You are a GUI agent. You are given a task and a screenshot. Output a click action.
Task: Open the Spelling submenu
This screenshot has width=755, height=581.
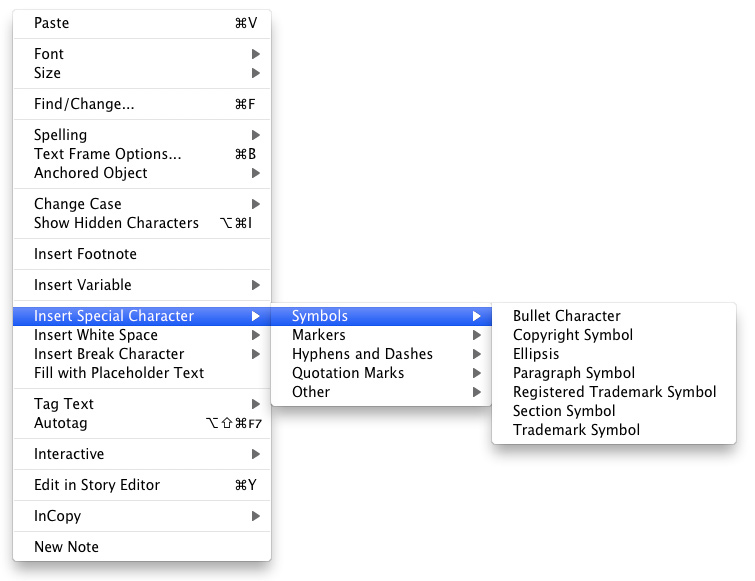(60, 135)
